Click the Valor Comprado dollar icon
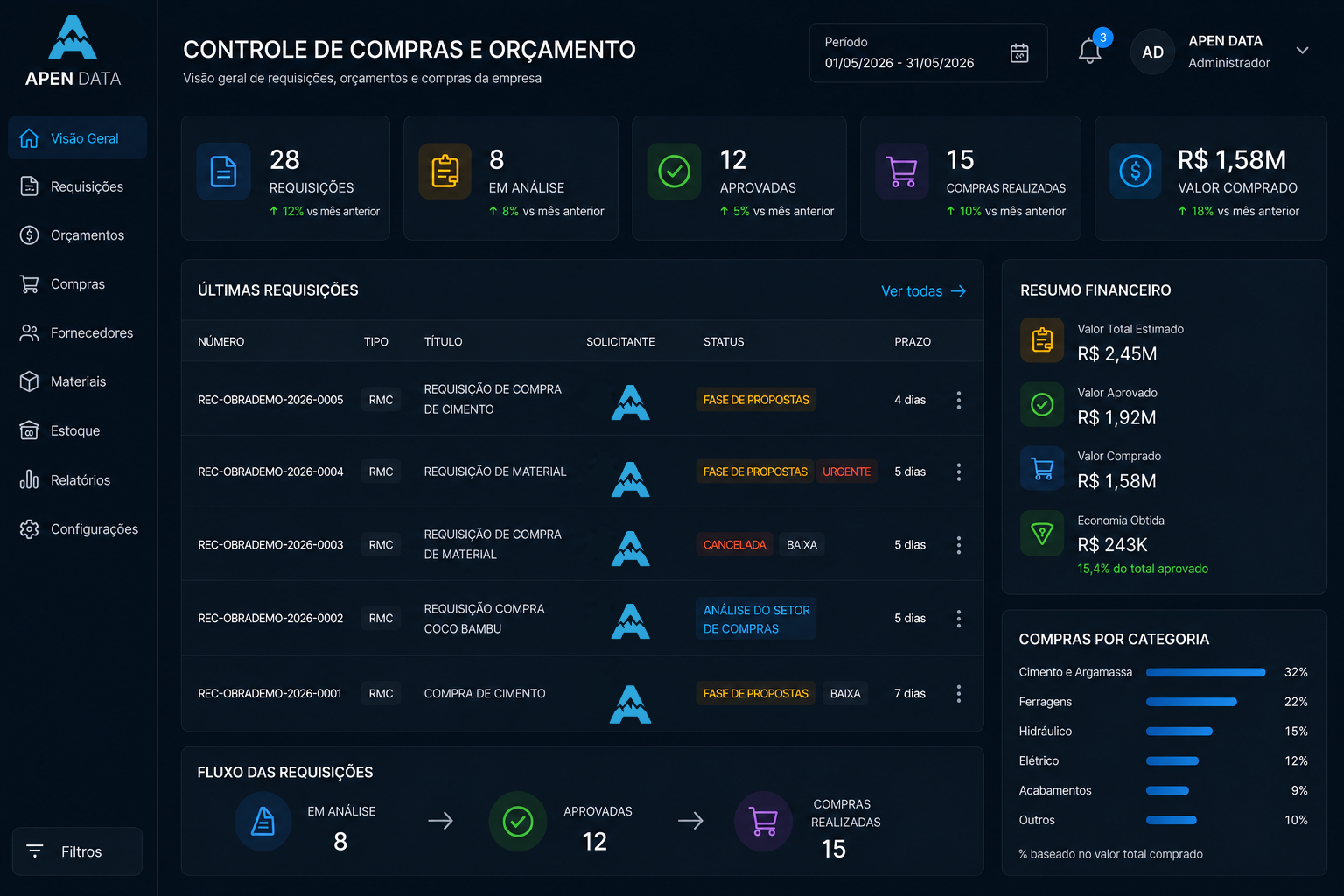Screen dimensions: 1344x896 coord(1135,171)
